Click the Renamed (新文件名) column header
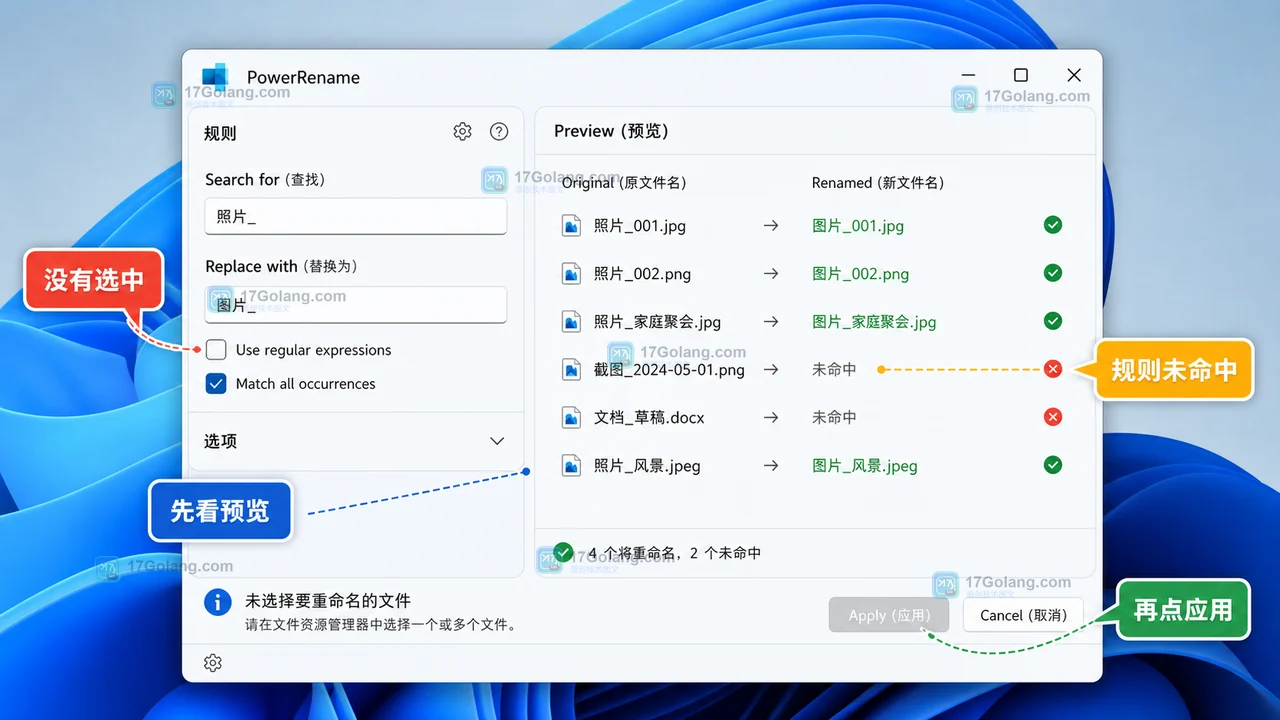 [x=878, y=183]
